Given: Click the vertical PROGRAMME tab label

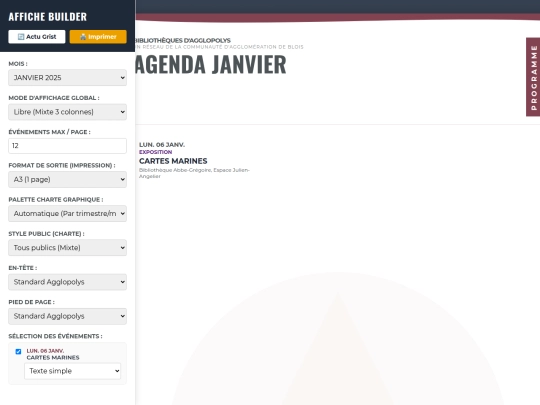Looking at the screenshot, I should point(533,77).
